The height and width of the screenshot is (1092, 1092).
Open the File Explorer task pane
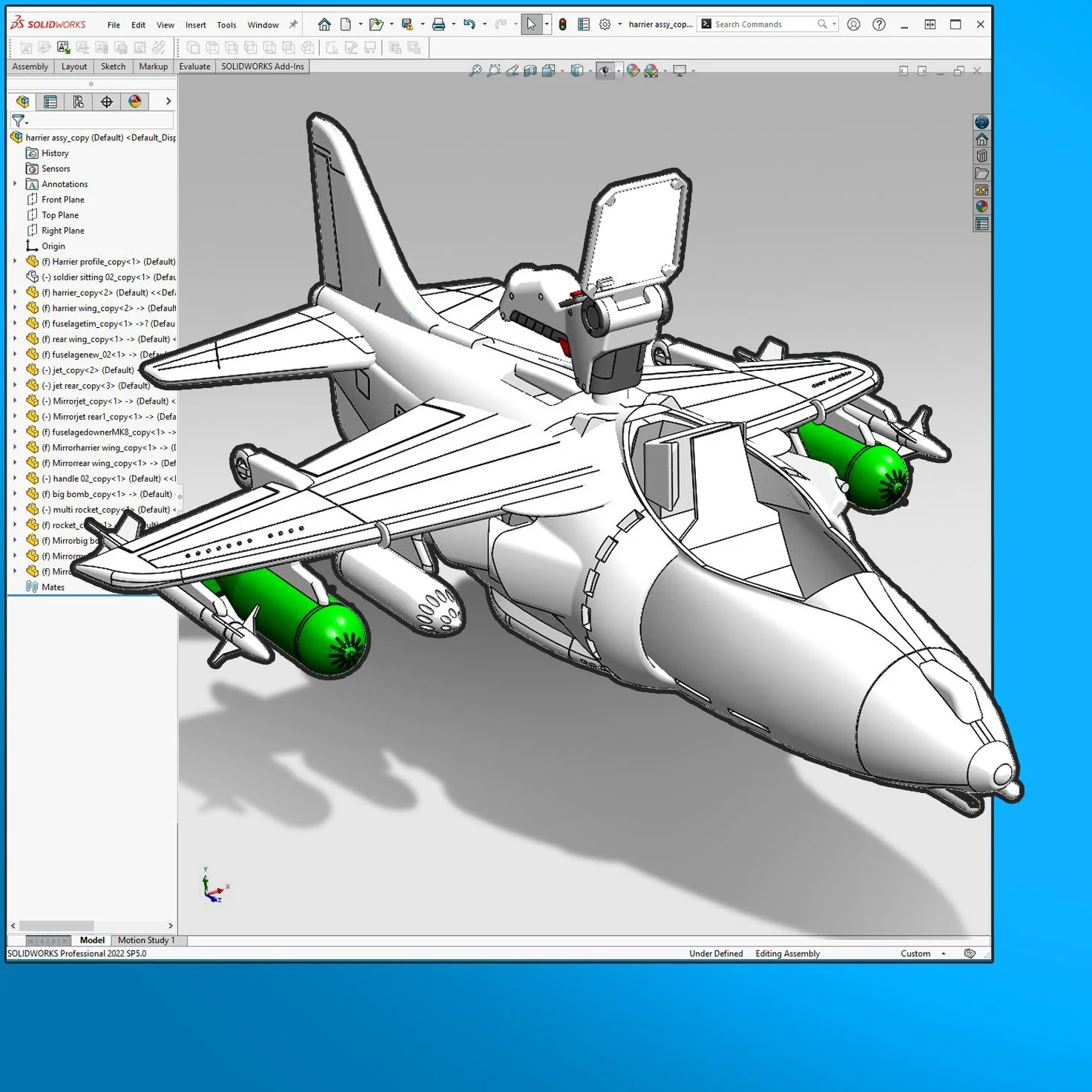point(981,173)
